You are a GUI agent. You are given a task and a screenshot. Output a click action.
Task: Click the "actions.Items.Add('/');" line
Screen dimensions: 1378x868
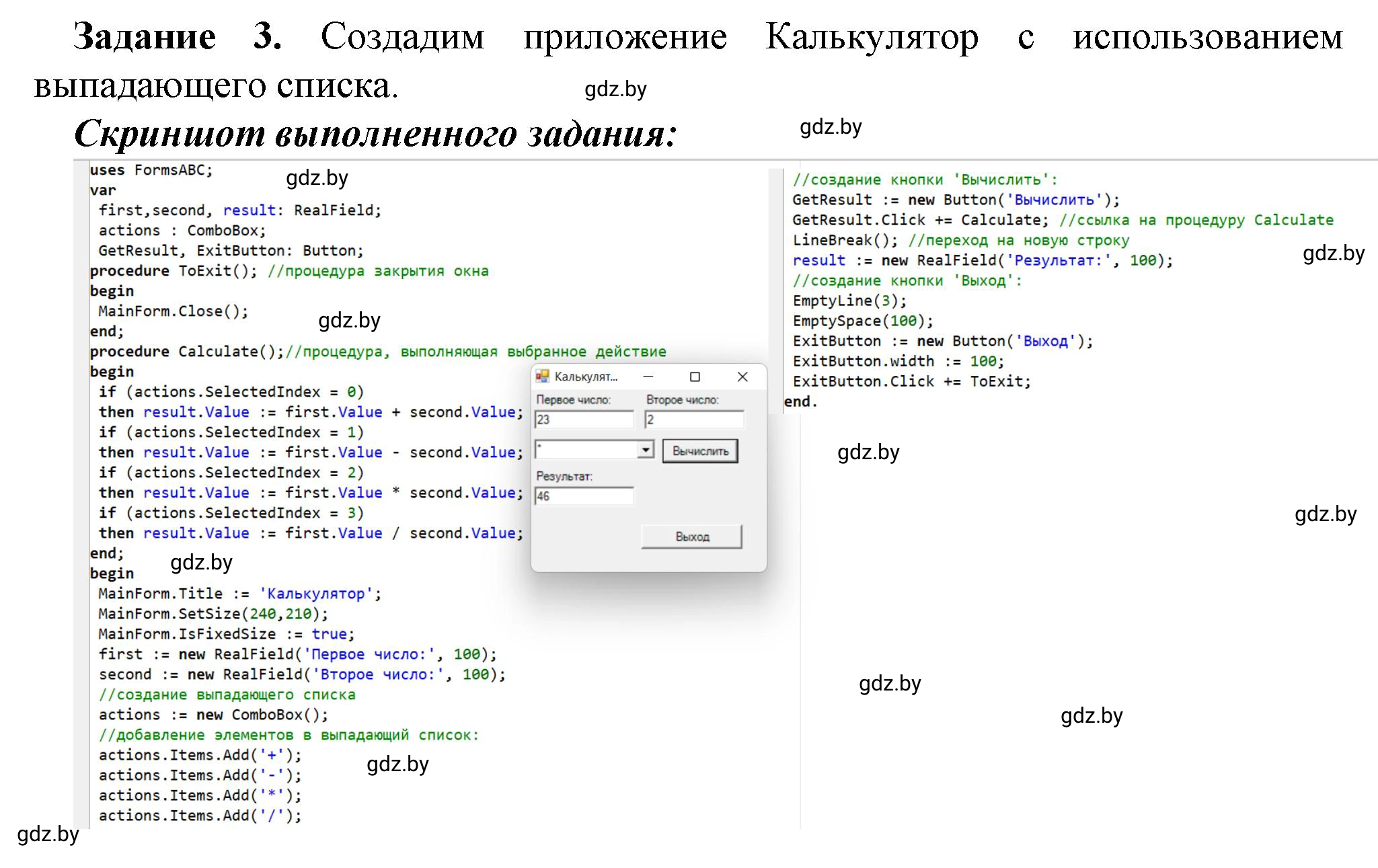(200, 816)
